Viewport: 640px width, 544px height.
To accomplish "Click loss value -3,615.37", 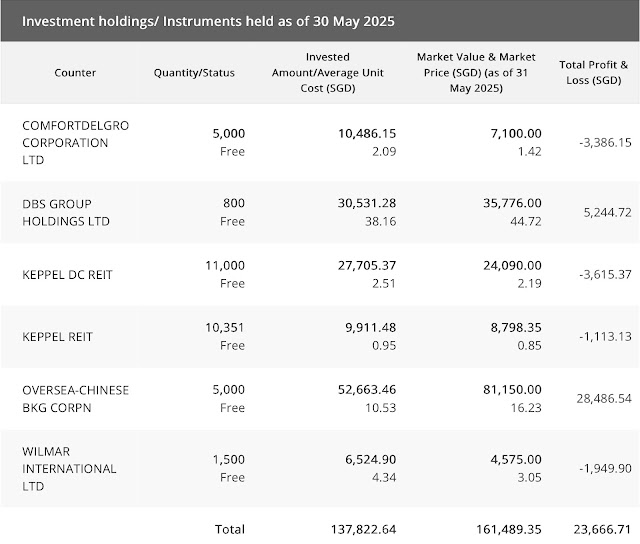I will click(605, 275).
